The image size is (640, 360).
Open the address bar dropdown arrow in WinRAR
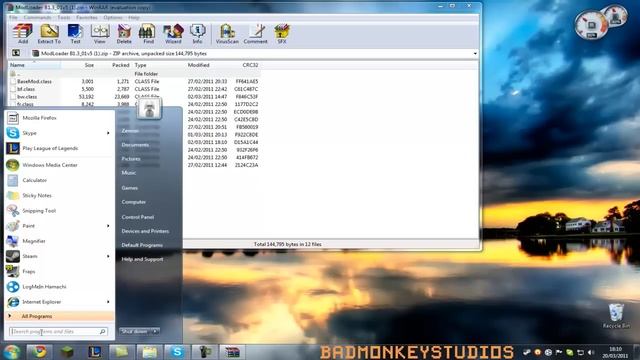pyautogui.click(x=475, y=53)
